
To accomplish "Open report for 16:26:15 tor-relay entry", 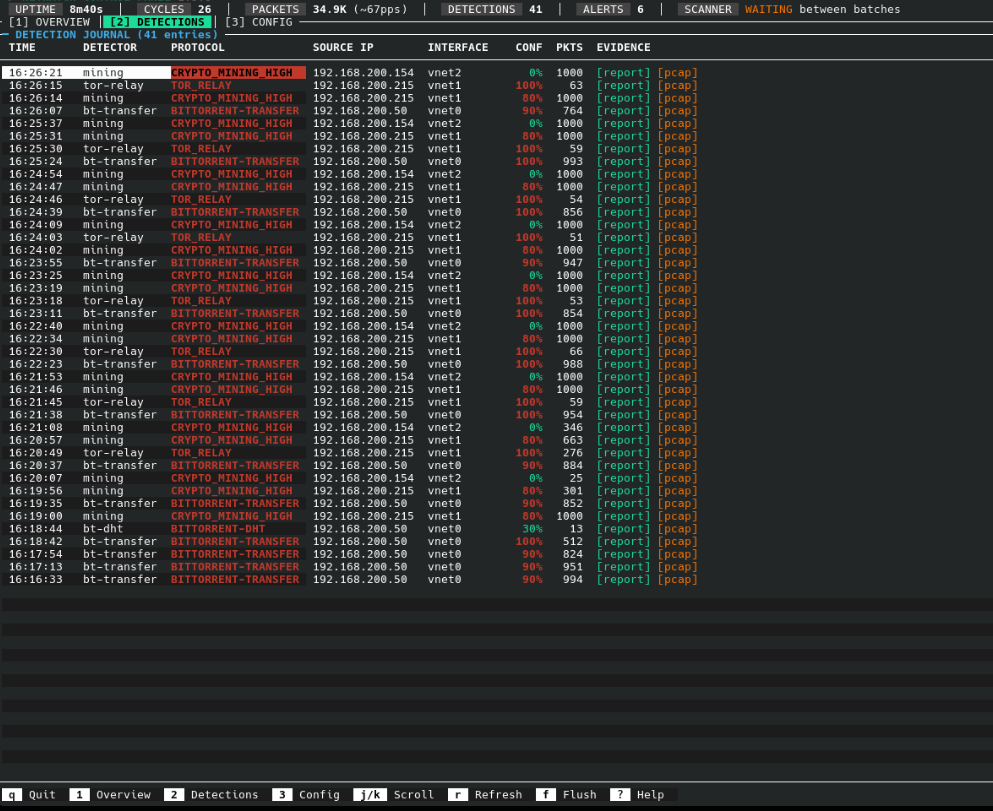I will coord(623,86).
